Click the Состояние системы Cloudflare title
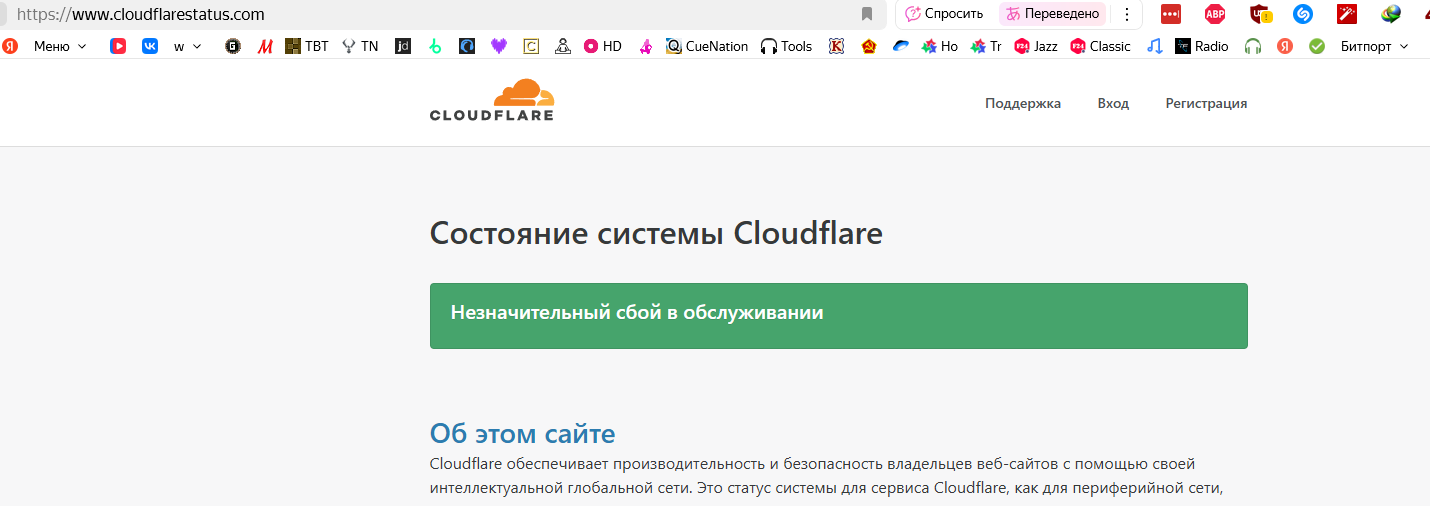 (x=656, y=233)
